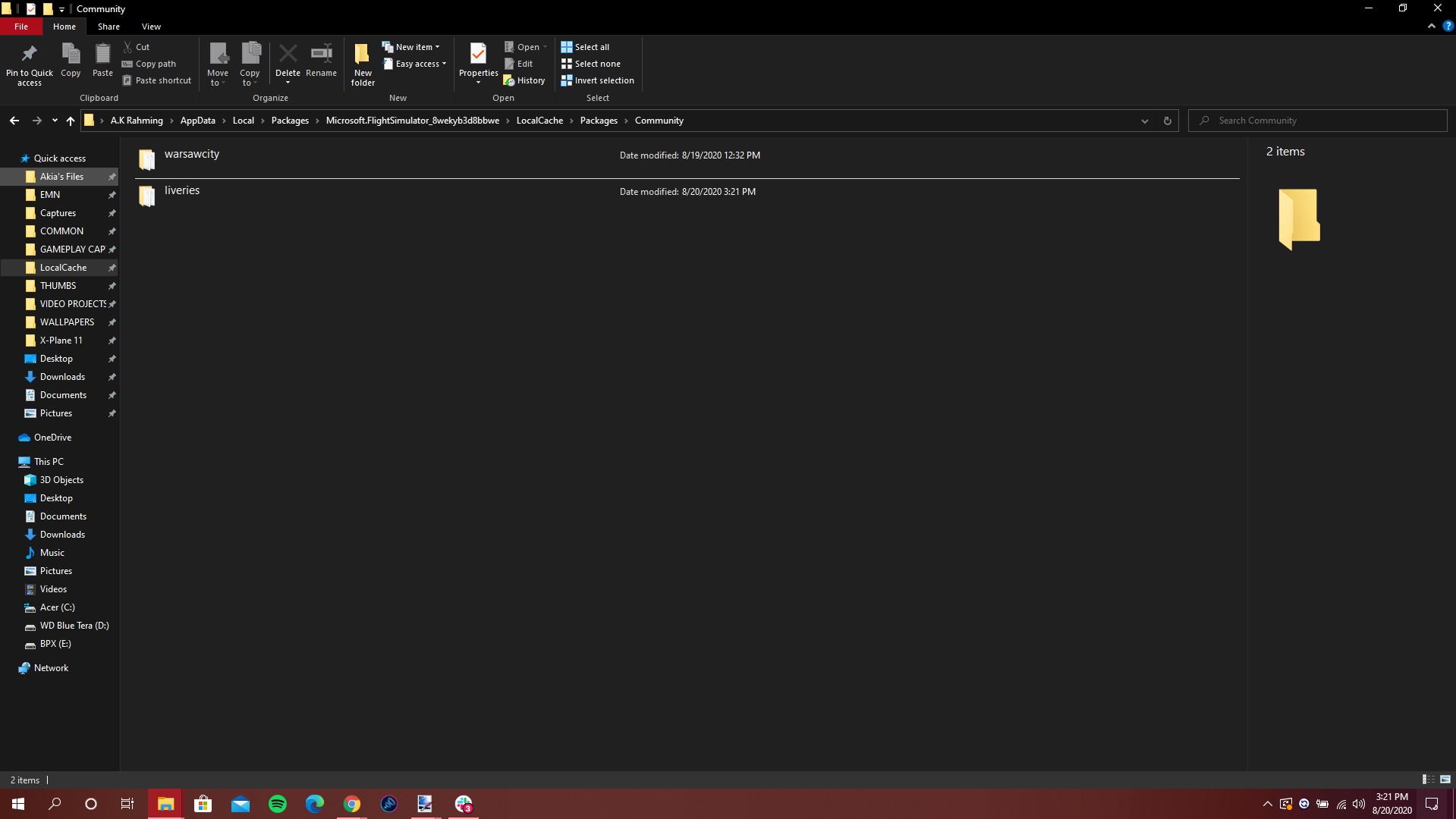
Task: Click the Pin to Quick access icon
Action: click(x=29, y=55)
